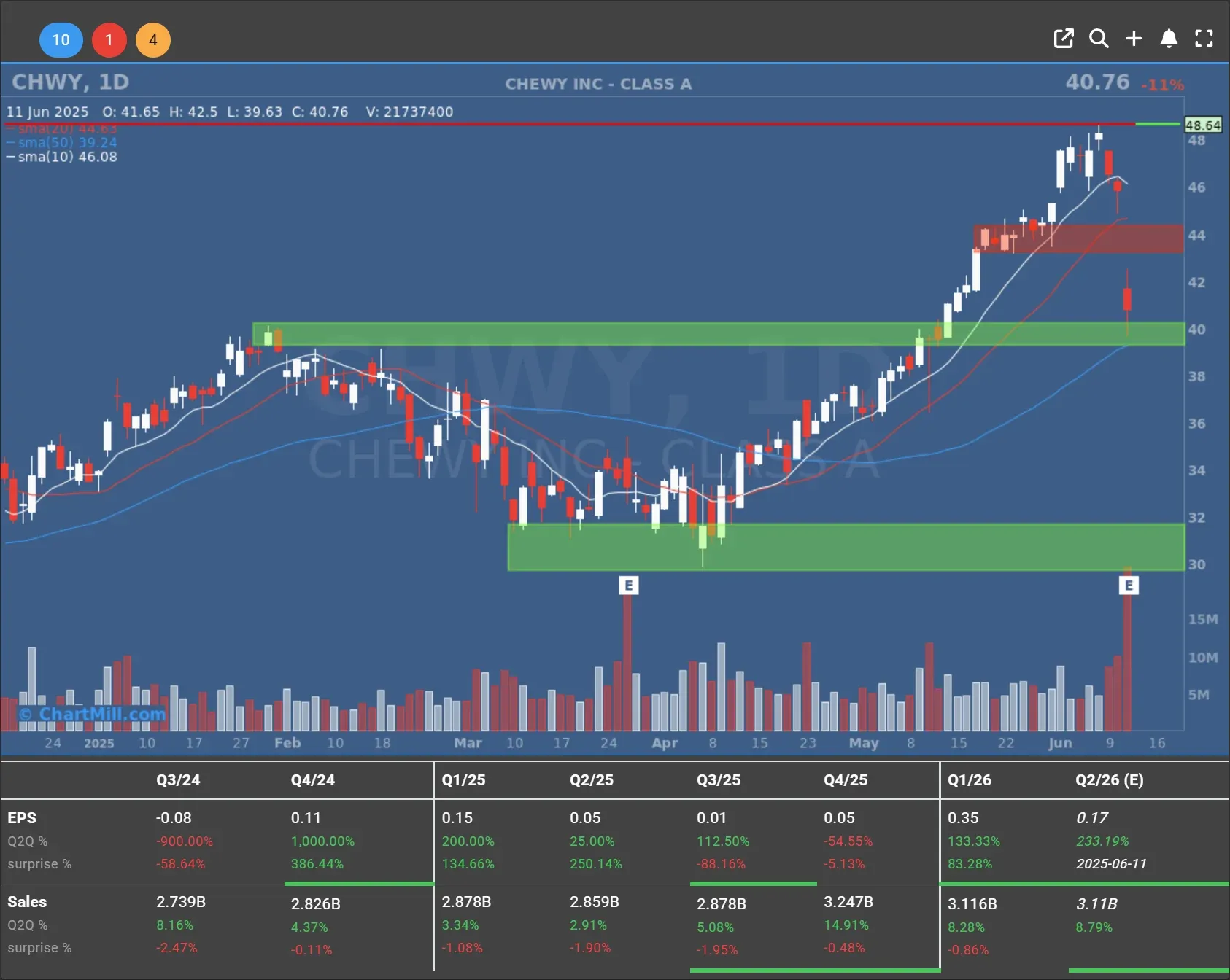Select the Q4/25 column header
Screen dimensions: 1230x980
[x=846, y=779]
